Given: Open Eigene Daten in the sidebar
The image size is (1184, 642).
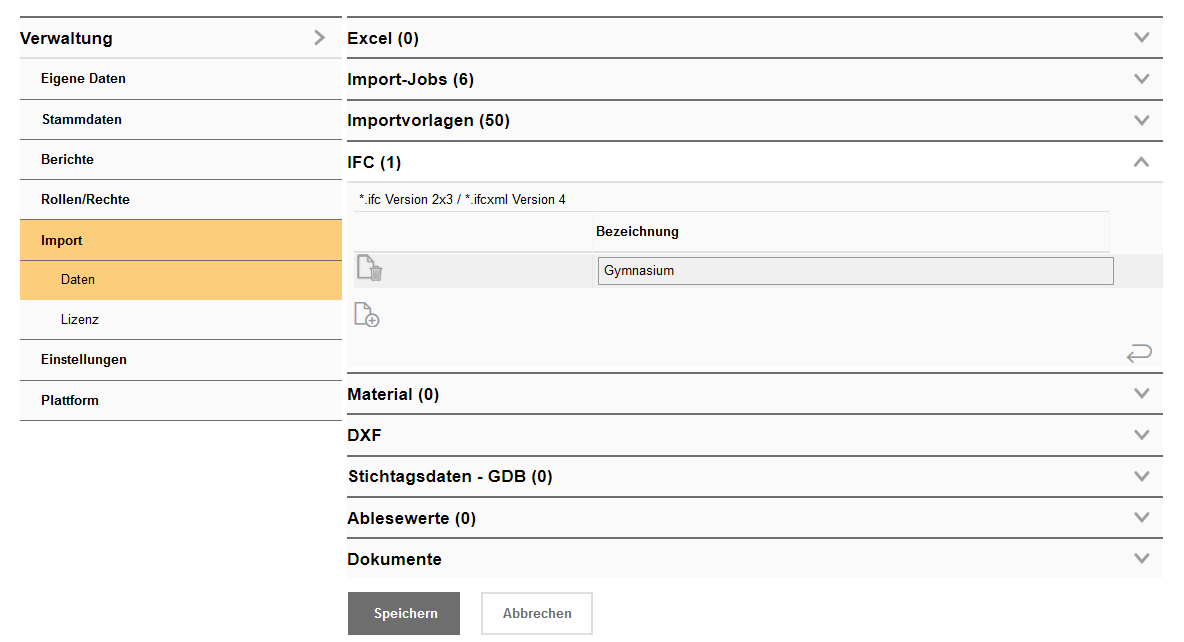Looking at the screenshot, I should click(x=83, y=79).
